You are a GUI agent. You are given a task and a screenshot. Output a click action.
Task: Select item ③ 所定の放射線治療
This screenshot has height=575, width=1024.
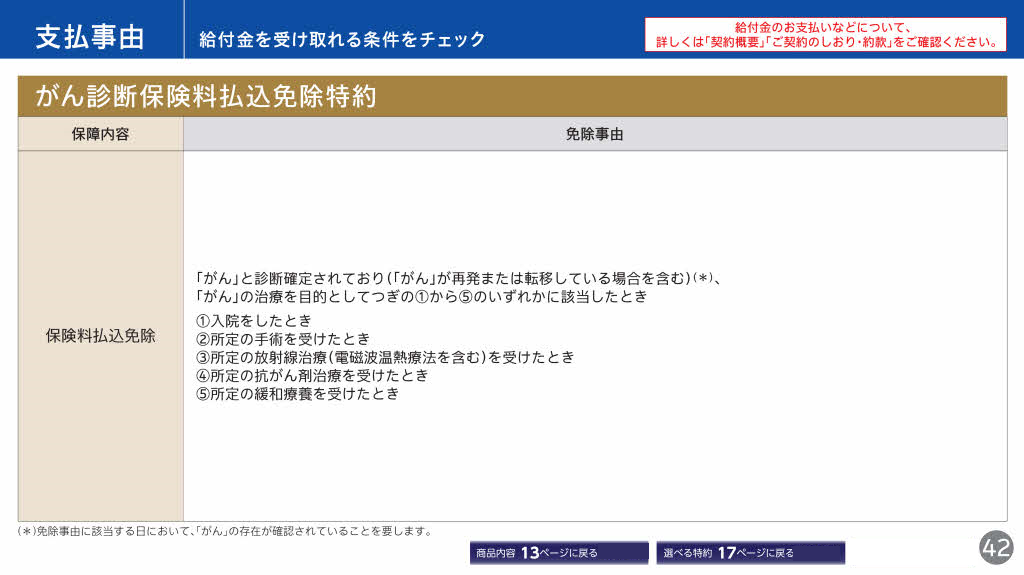(x=384, y=357)
